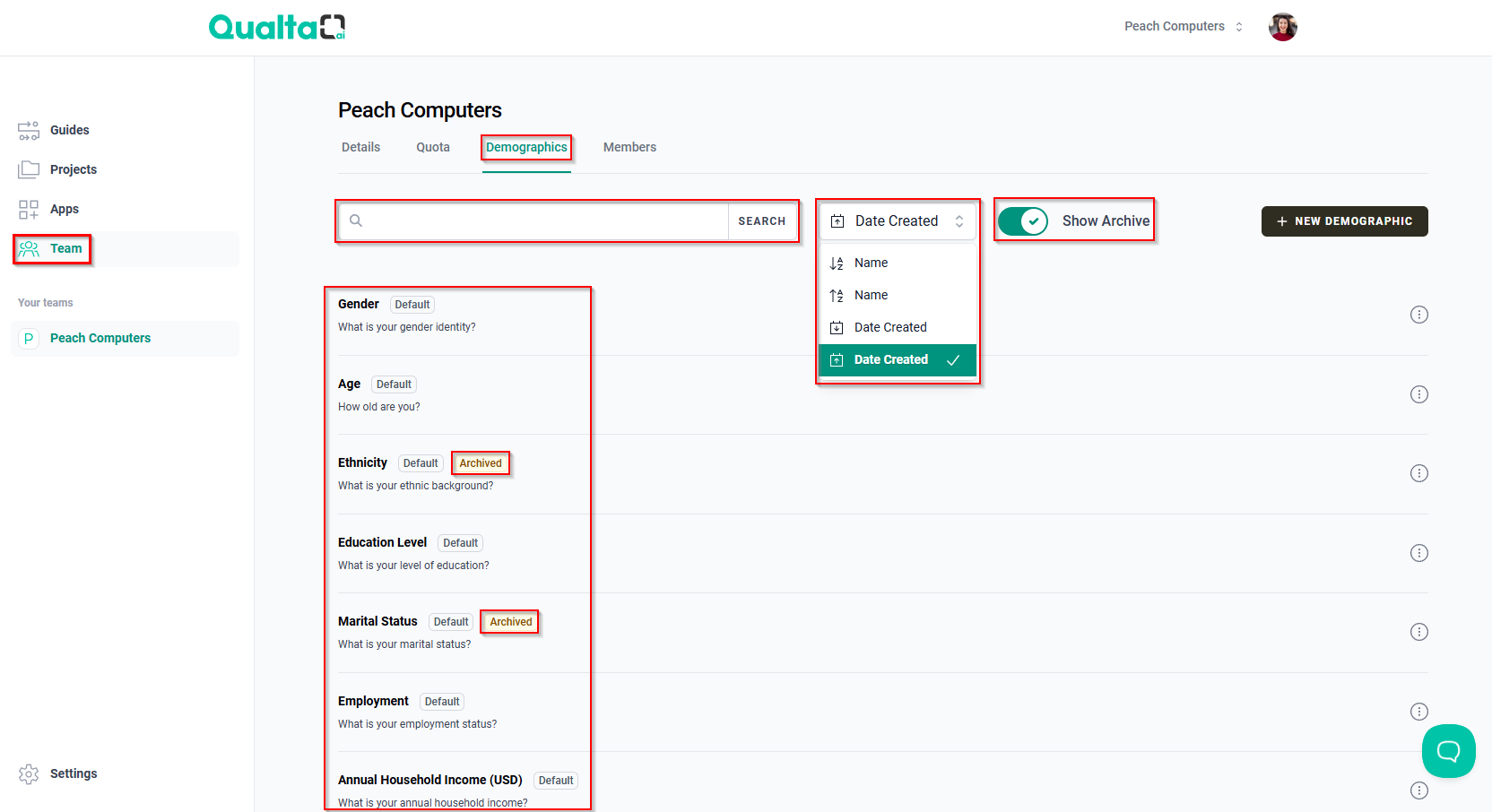Switch to the Members tab
Viewport: 1492px width, 812px height.
point(629,147)
